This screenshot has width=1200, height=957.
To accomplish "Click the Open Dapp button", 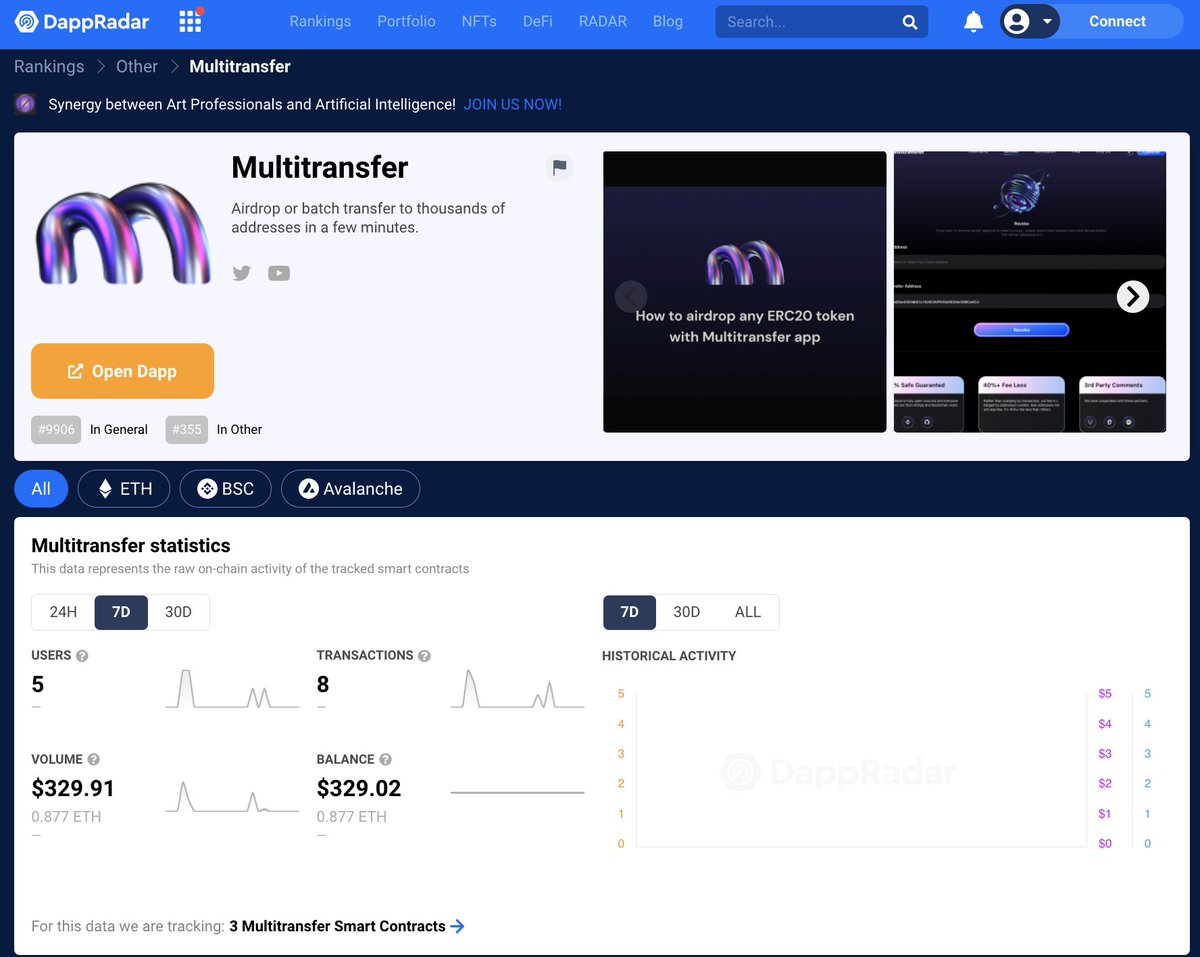I will pos(123,371).
